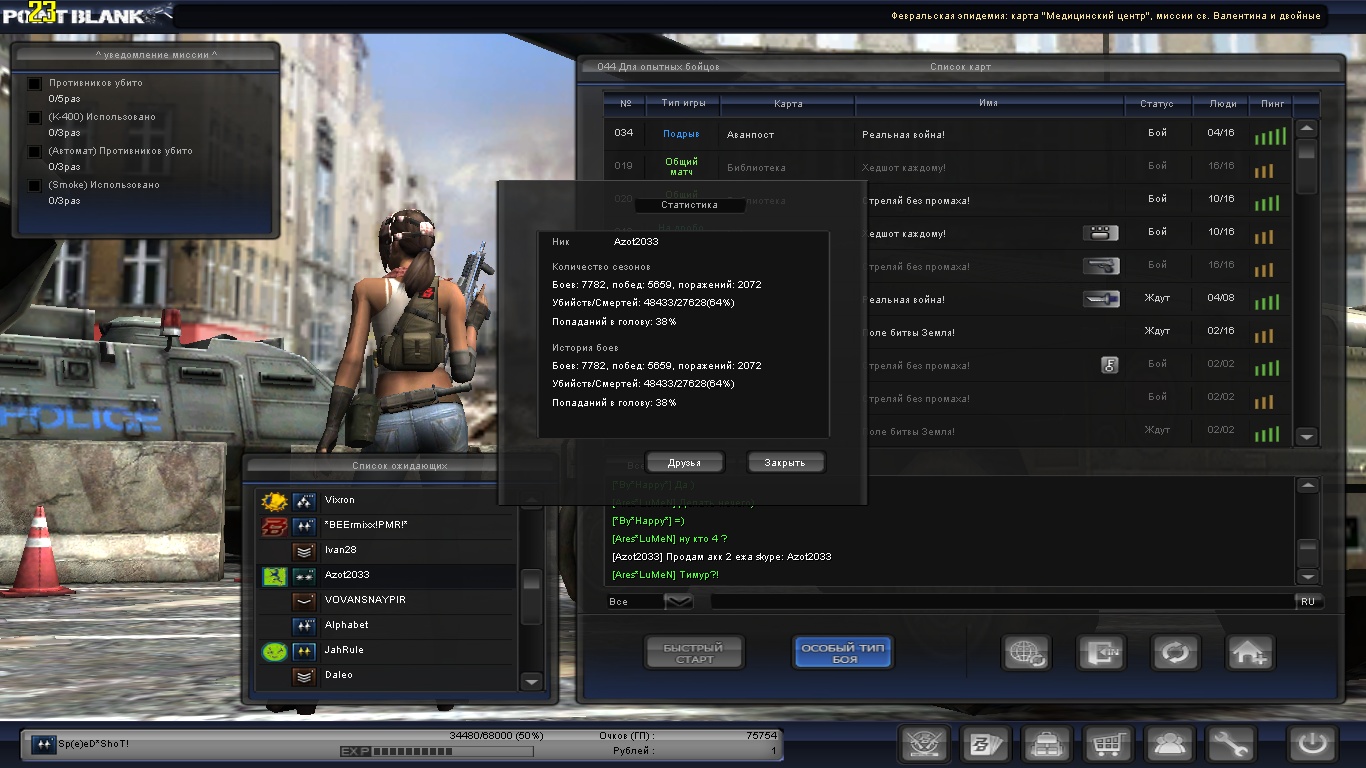Image resolution: width=1366 pixels, height=768 pixels.
Task: Click rank badge beside Sp(e)eD*ShoT! in status bar
Action: point(42,744)
